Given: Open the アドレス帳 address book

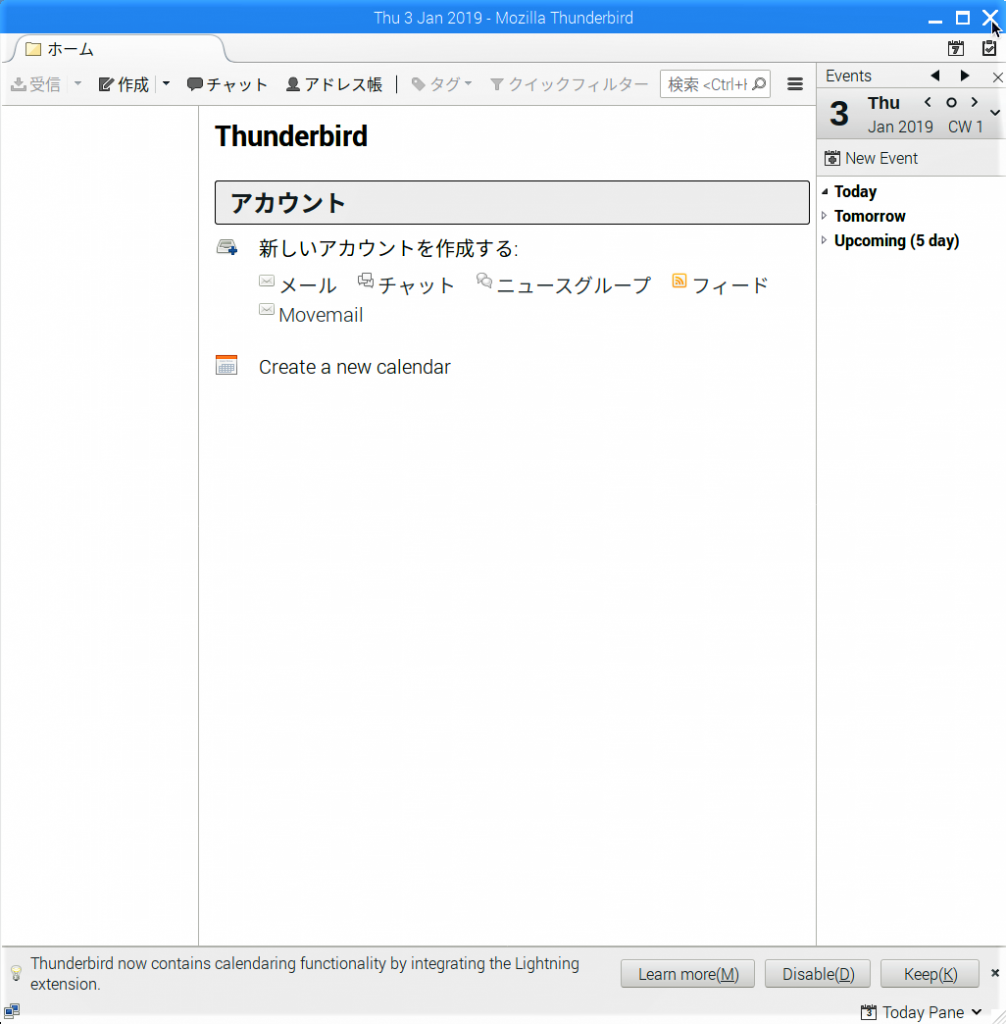Looking at the screenshot, I should (334, 84).
